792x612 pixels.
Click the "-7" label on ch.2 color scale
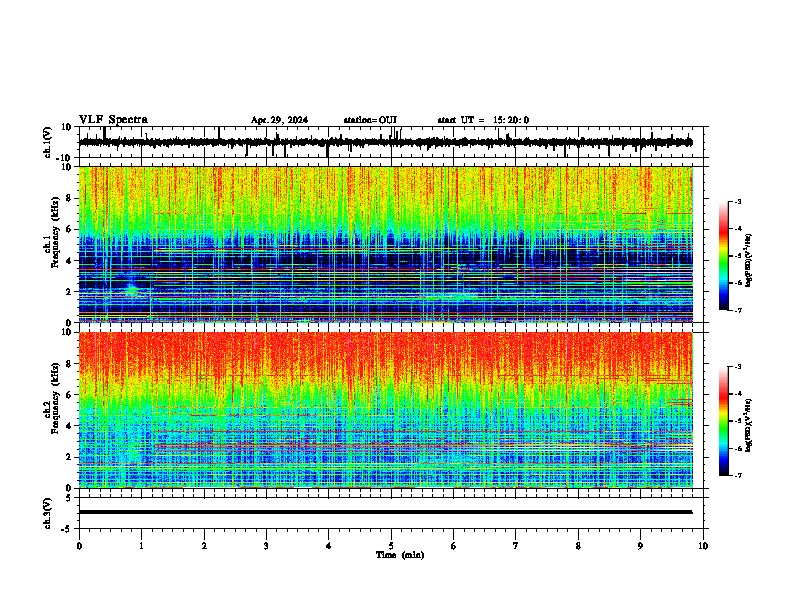(737, 475)
